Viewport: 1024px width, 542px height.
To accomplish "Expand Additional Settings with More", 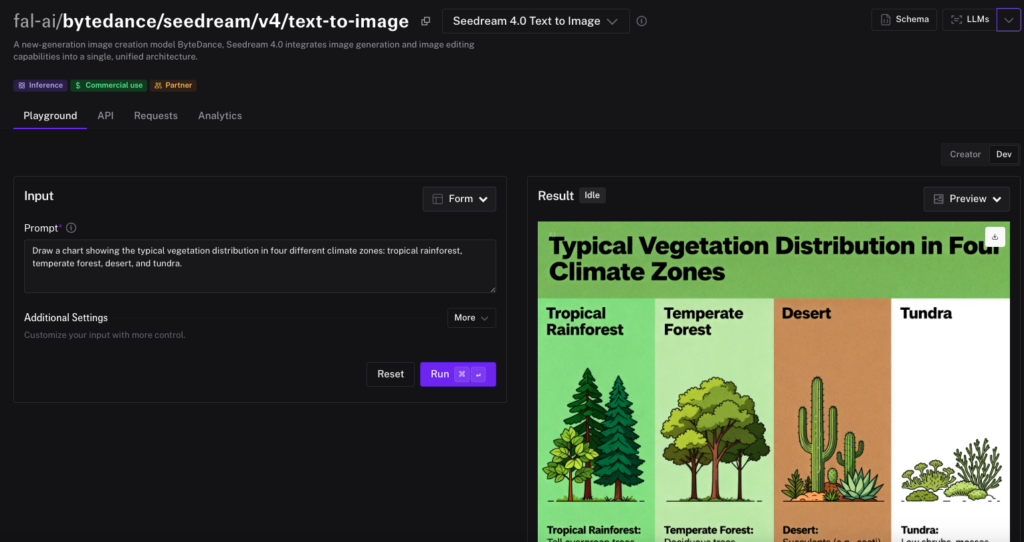I will click(x=471, y=318).
